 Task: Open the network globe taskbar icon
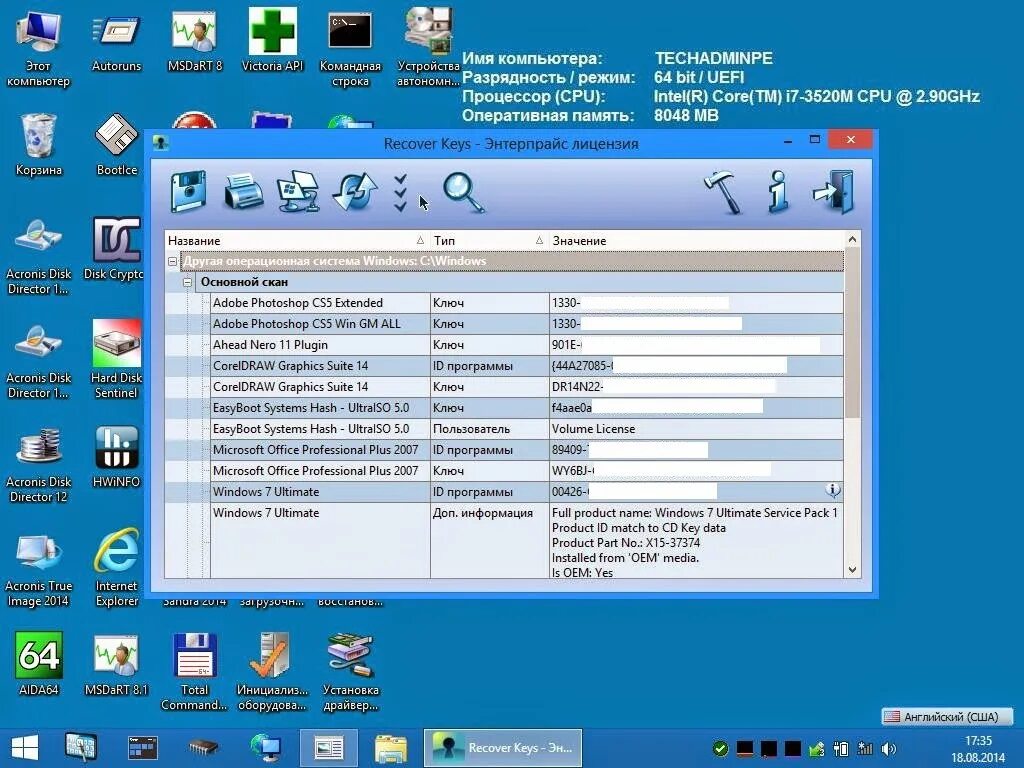266,748
